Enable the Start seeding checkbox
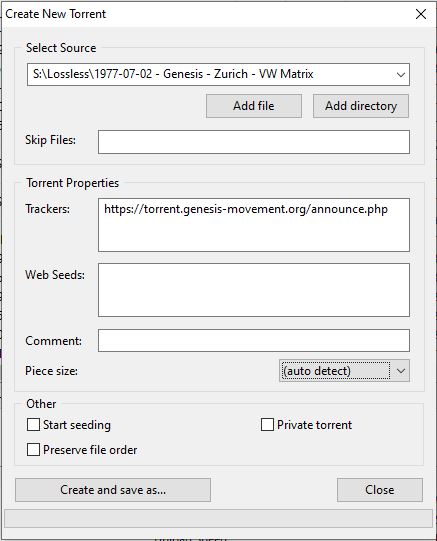The width and height of the screenshot is (437, 541). 33,425
